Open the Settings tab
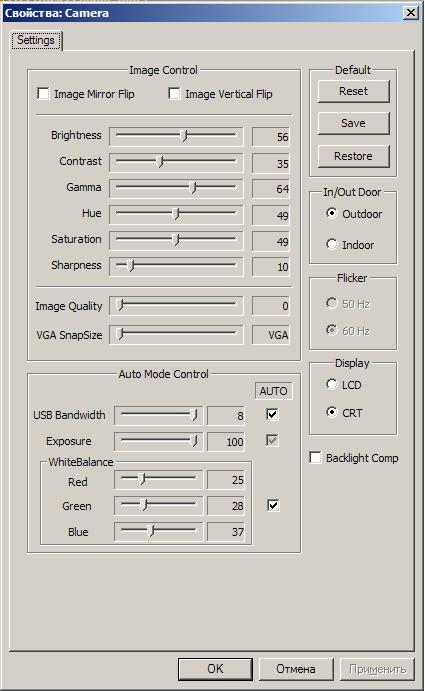Screen dimensions: 425x691 tap(36, 40)
